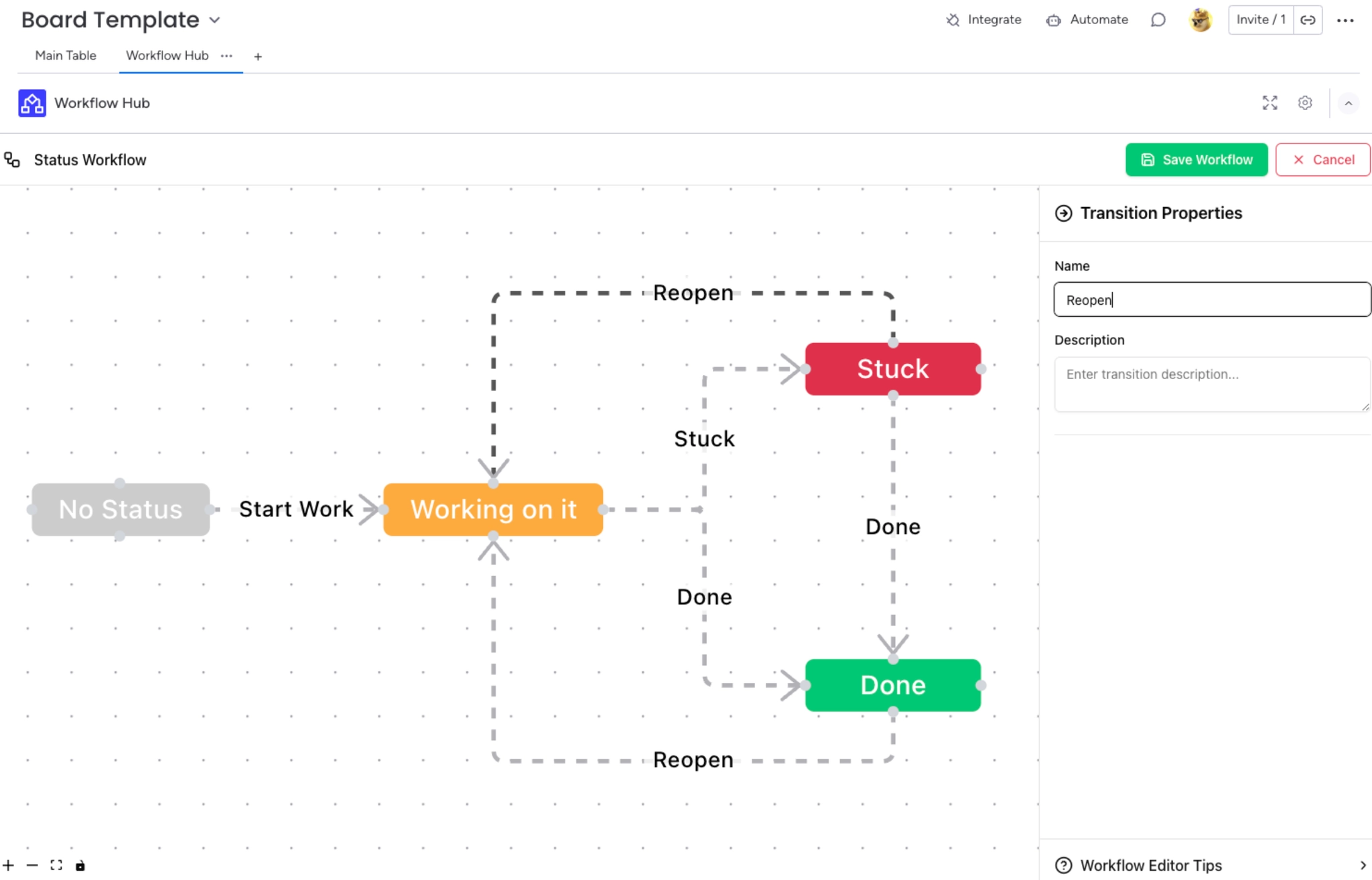Click the Stuck status node
This screenshot has width=1372, height=880.
(x=892, y=368)
